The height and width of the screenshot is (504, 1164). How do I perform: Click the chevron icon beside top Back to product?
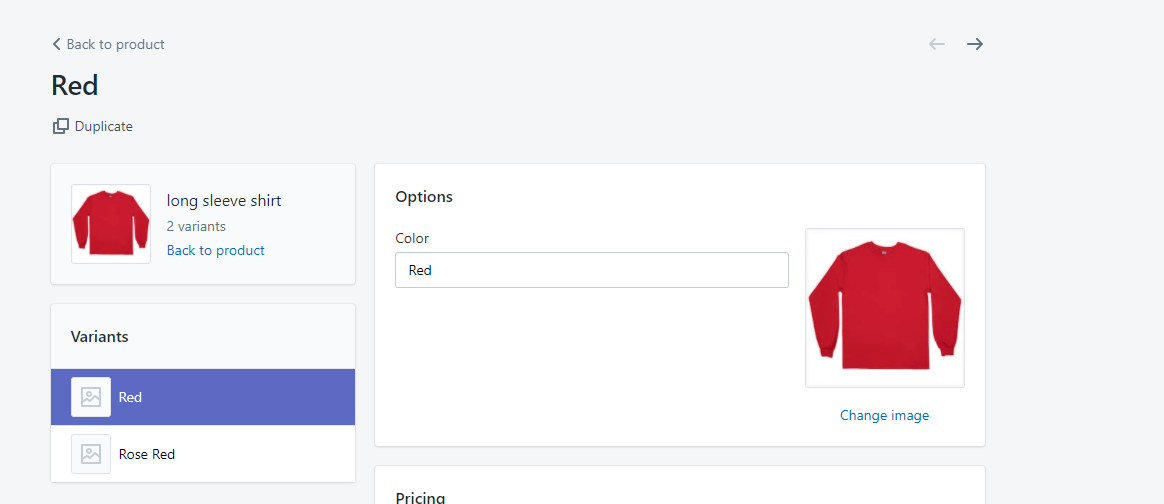point(56,44)
